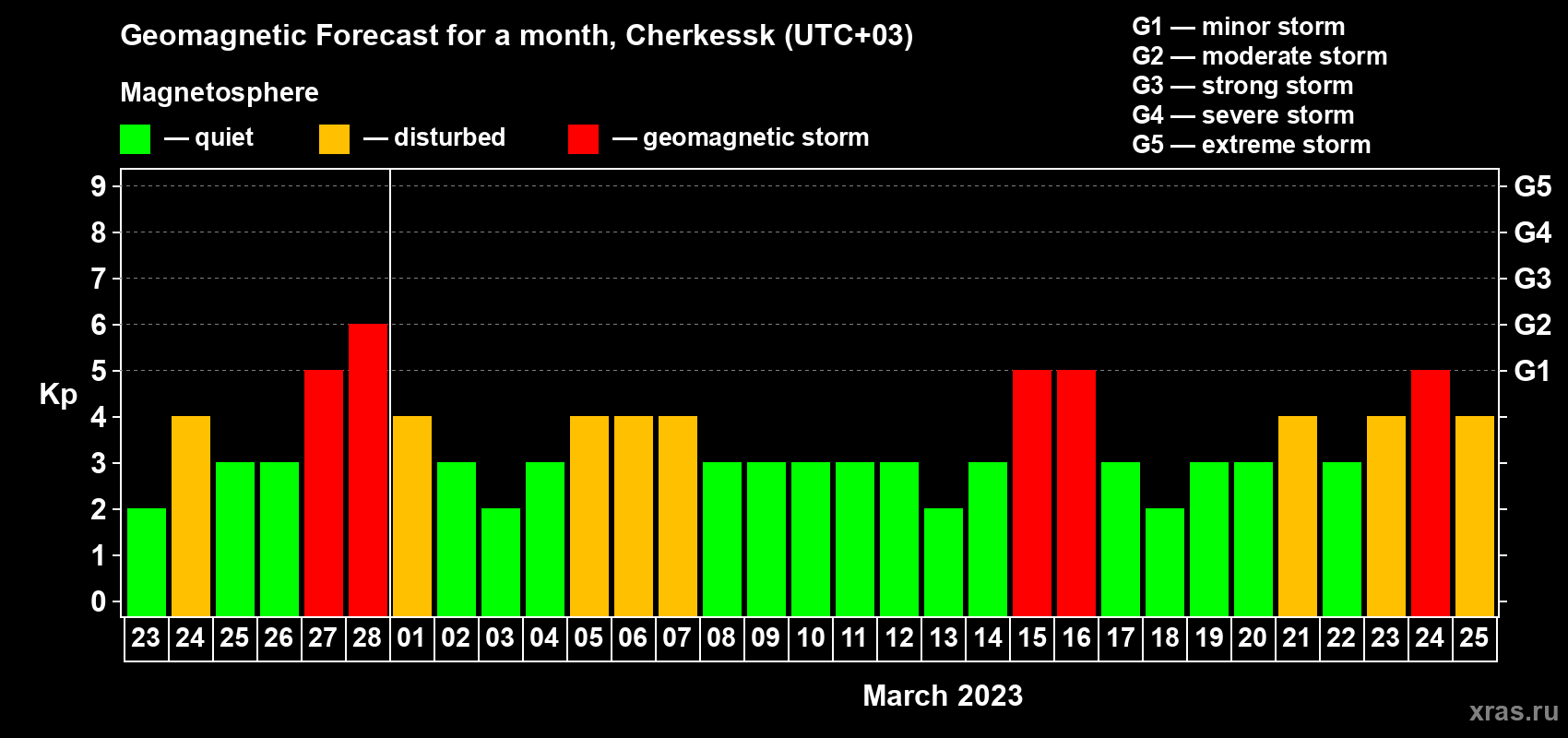Click the y-axis tick label '0'
Viewport: 1568px width, 738px height.
[99, 601]
